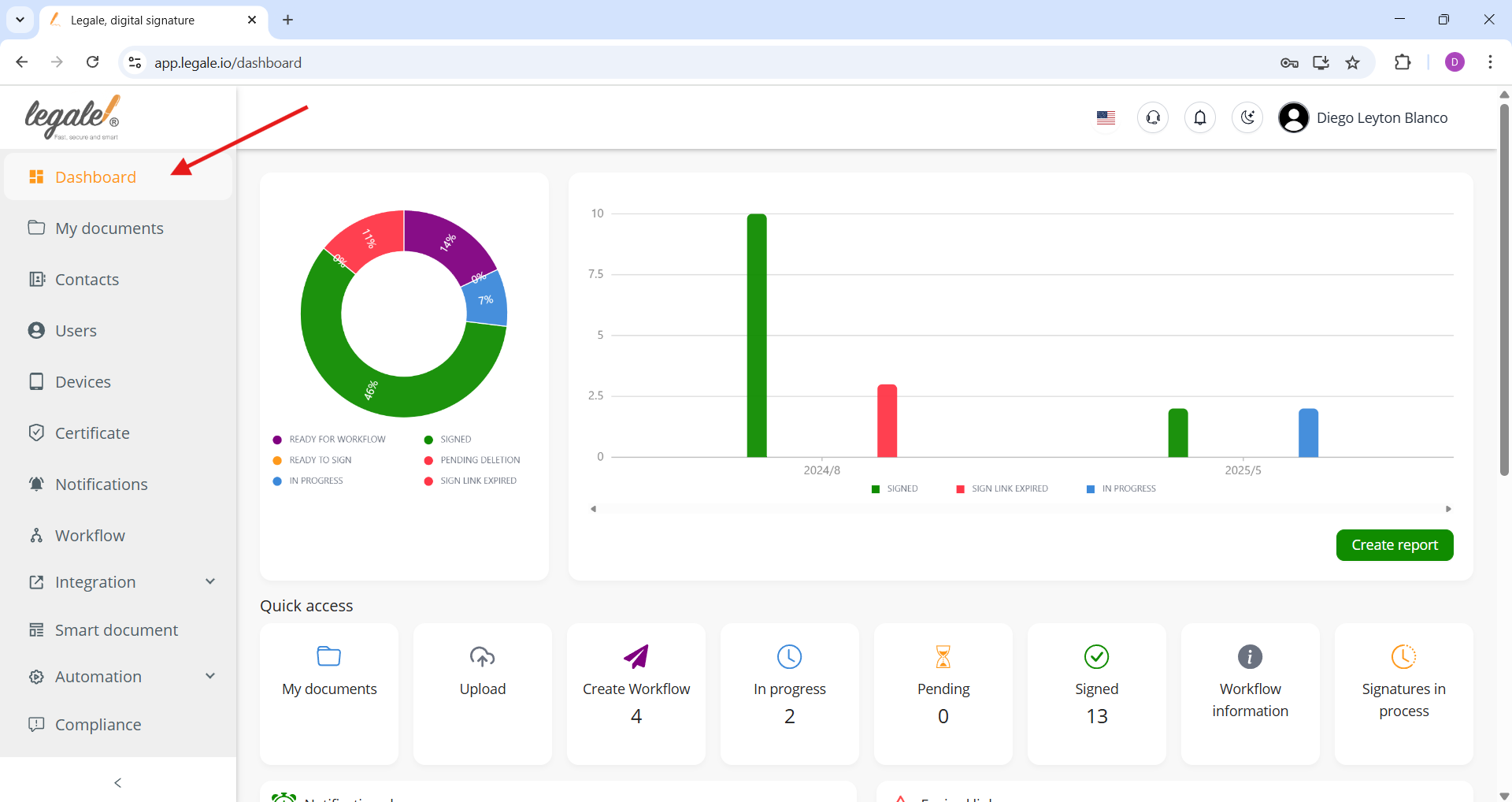1512x802 pixels.
Task: Click the support headset icon
Action: click(x=1152, y=117)
